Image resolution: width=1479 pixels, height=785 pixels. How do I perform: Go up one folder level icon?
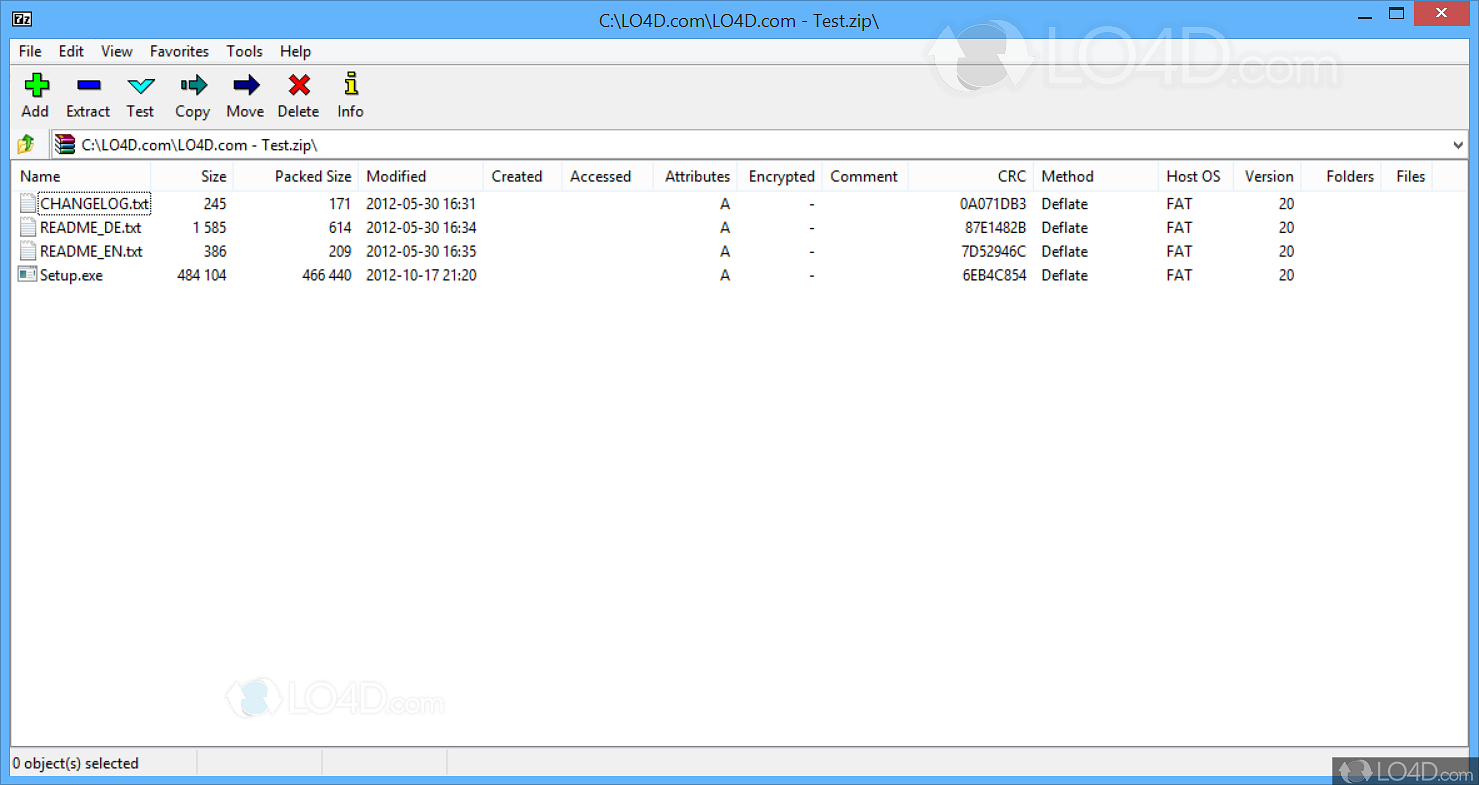click(x=26, y=145)
